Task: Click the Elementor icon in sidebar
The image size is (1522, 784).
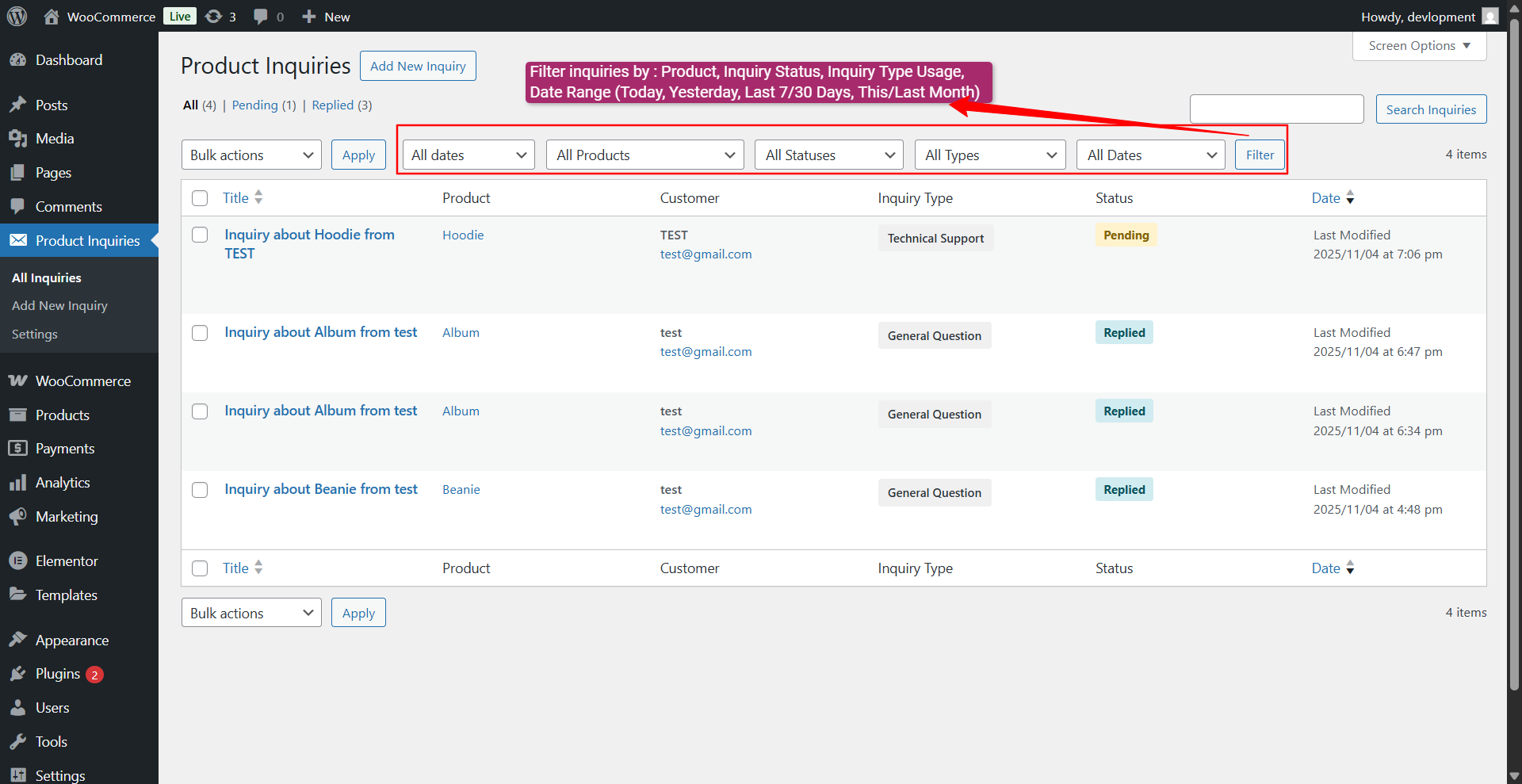Action: pos(18,561)
